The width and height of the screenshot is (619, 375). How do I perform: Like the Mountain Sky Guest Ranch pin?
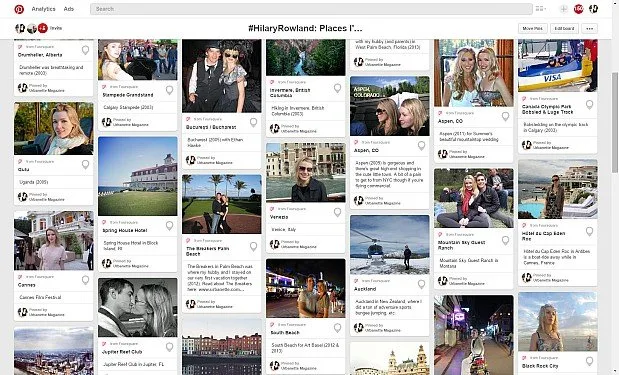click(505, 240)
